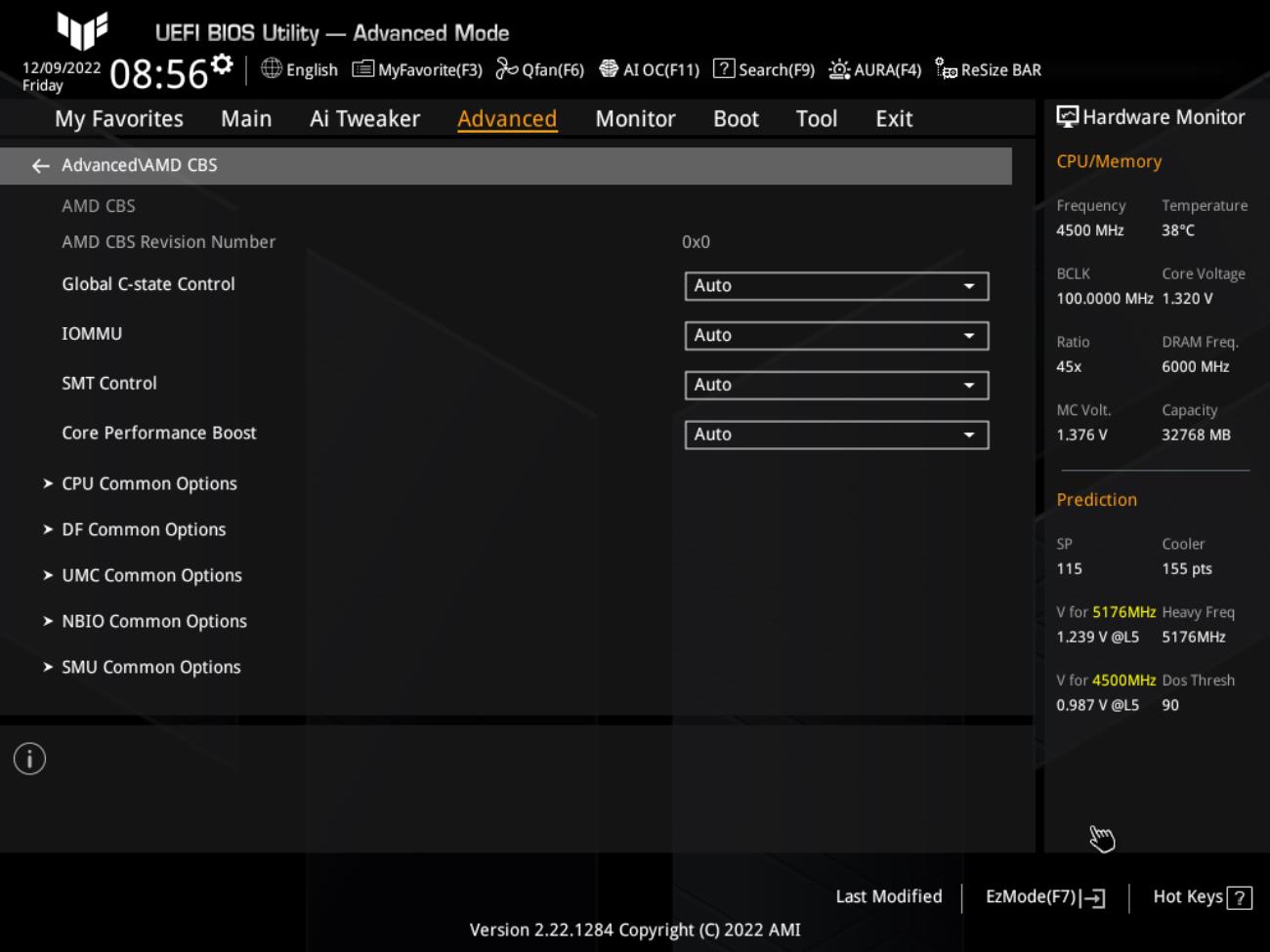The height and width of the screenshot is (952, 1270).
Task: Click the Search question-mark icon
Action: tap(724, 68)
